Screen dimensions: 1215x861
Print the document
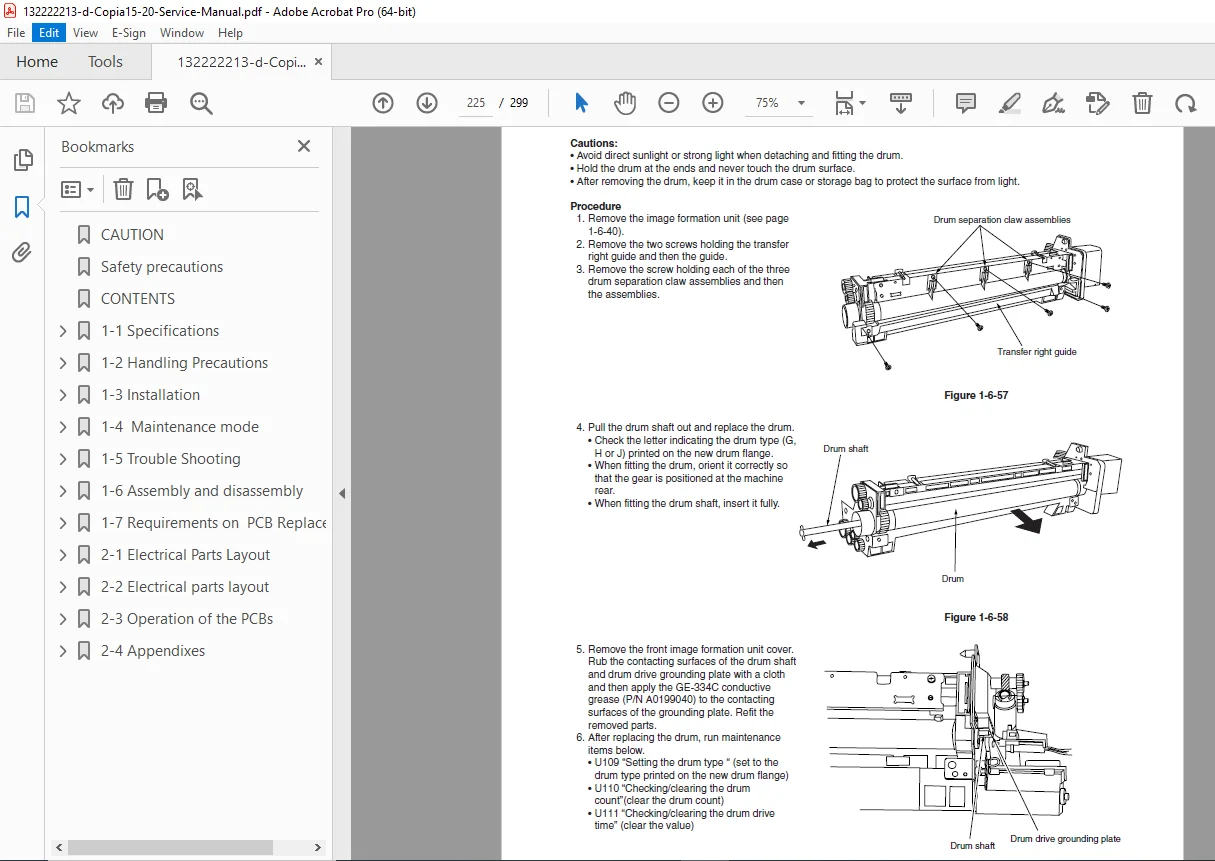[156, 103]
